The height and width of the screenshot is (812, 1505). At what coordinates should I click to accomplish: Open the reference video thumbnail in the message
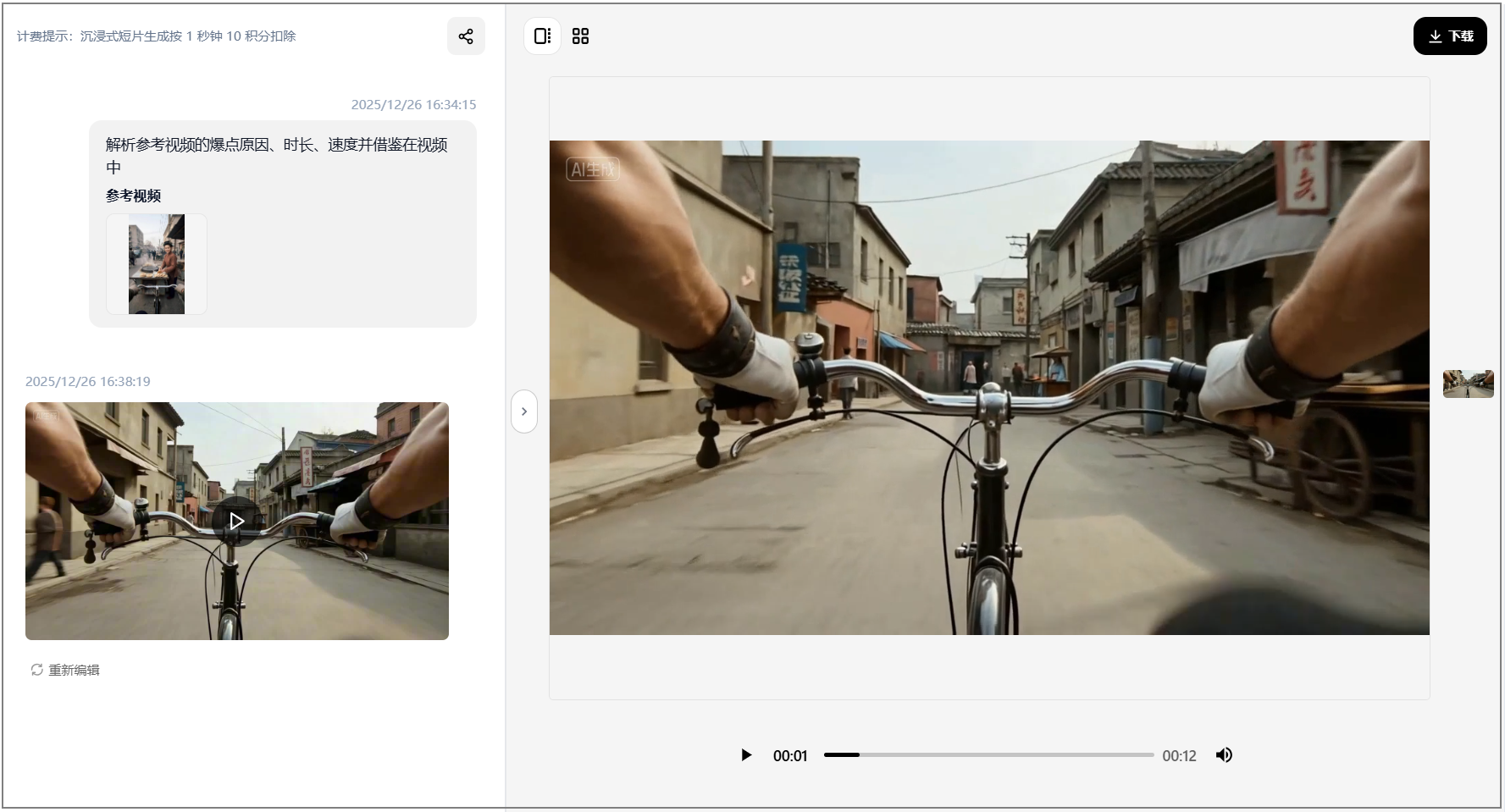click(157, 264)
